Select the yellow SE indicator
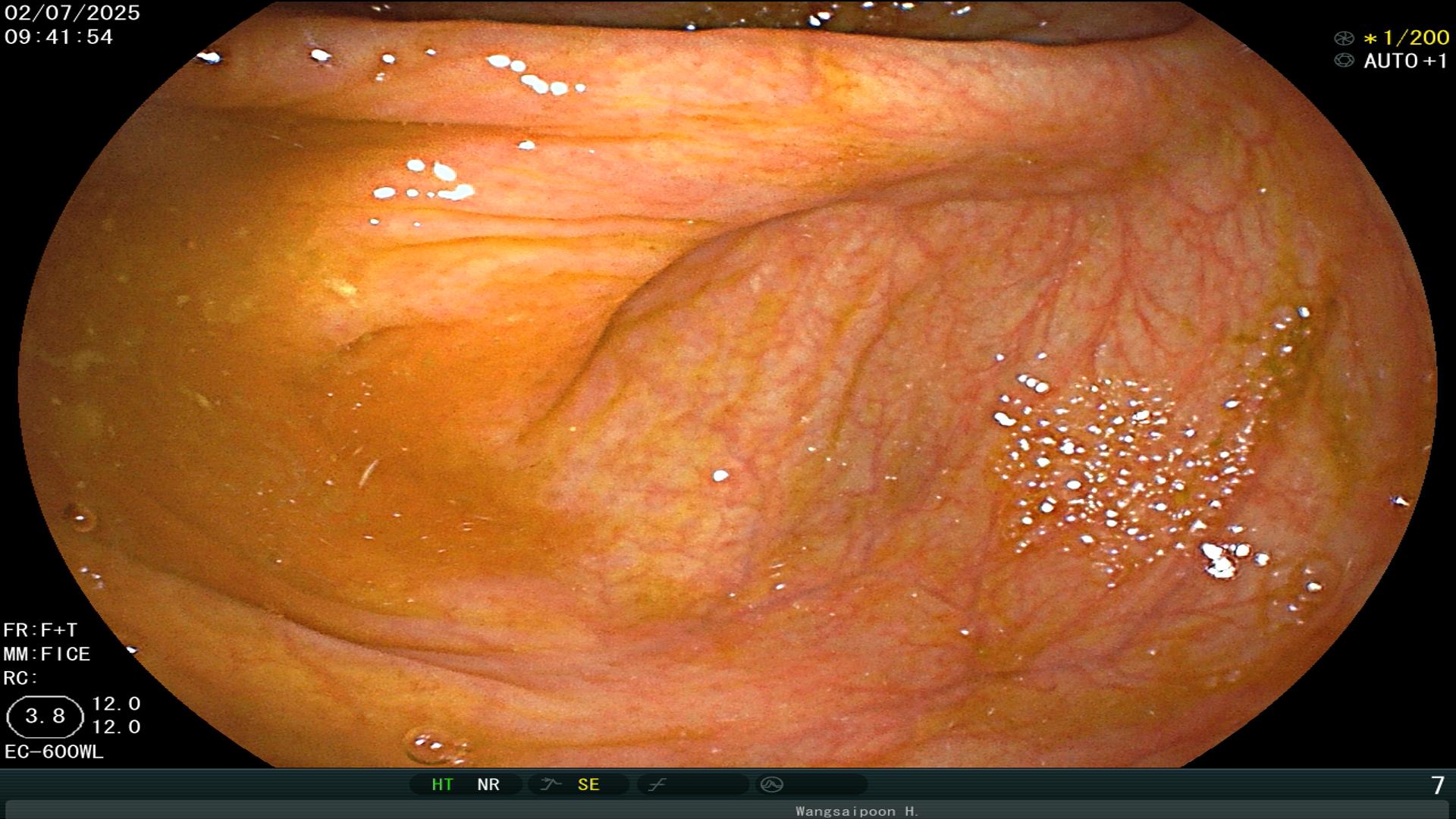Viewport: 1456px width, 819px height. click(x=588, y=784)
